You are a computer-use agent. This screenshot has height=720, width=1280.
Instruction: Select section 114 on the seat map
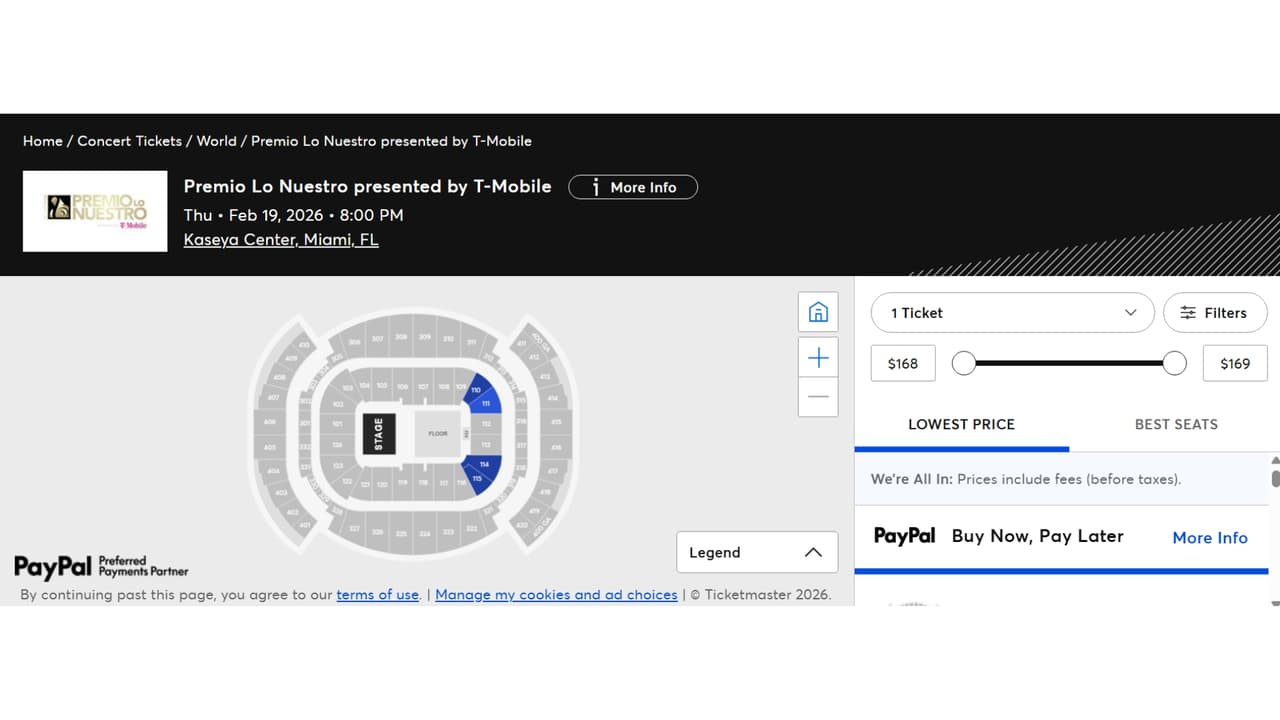(486, 465)
